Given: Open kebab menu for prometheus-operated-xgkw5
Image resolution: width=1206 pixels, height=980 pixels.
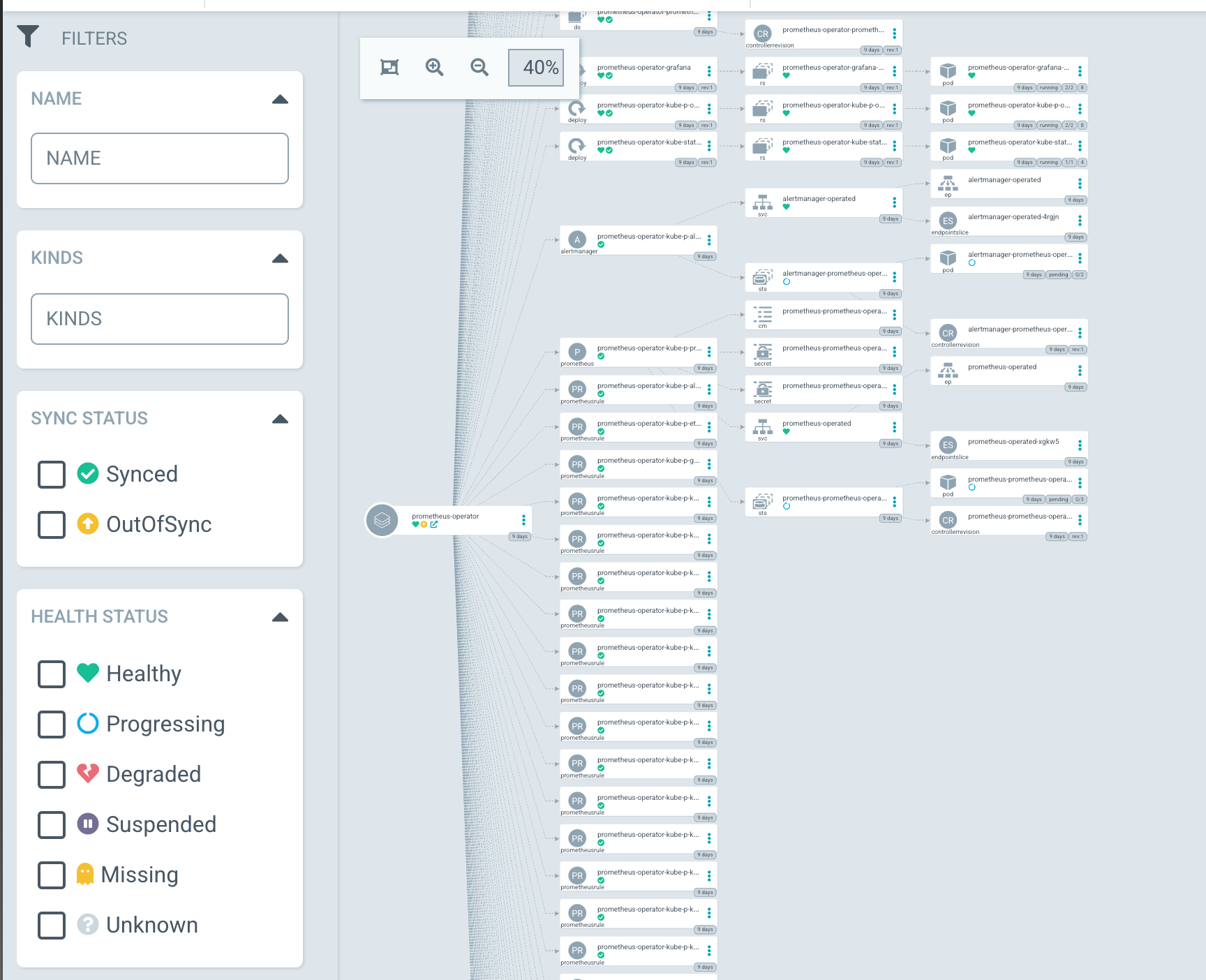Looking at the screenshot, I should click(x=1080, y=445).
